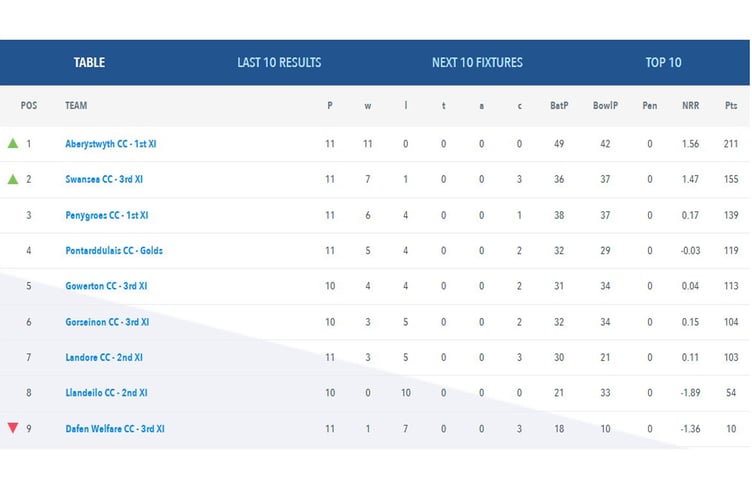Click green up arrow beside Aberystwyth CC

(x=13, y=143)
